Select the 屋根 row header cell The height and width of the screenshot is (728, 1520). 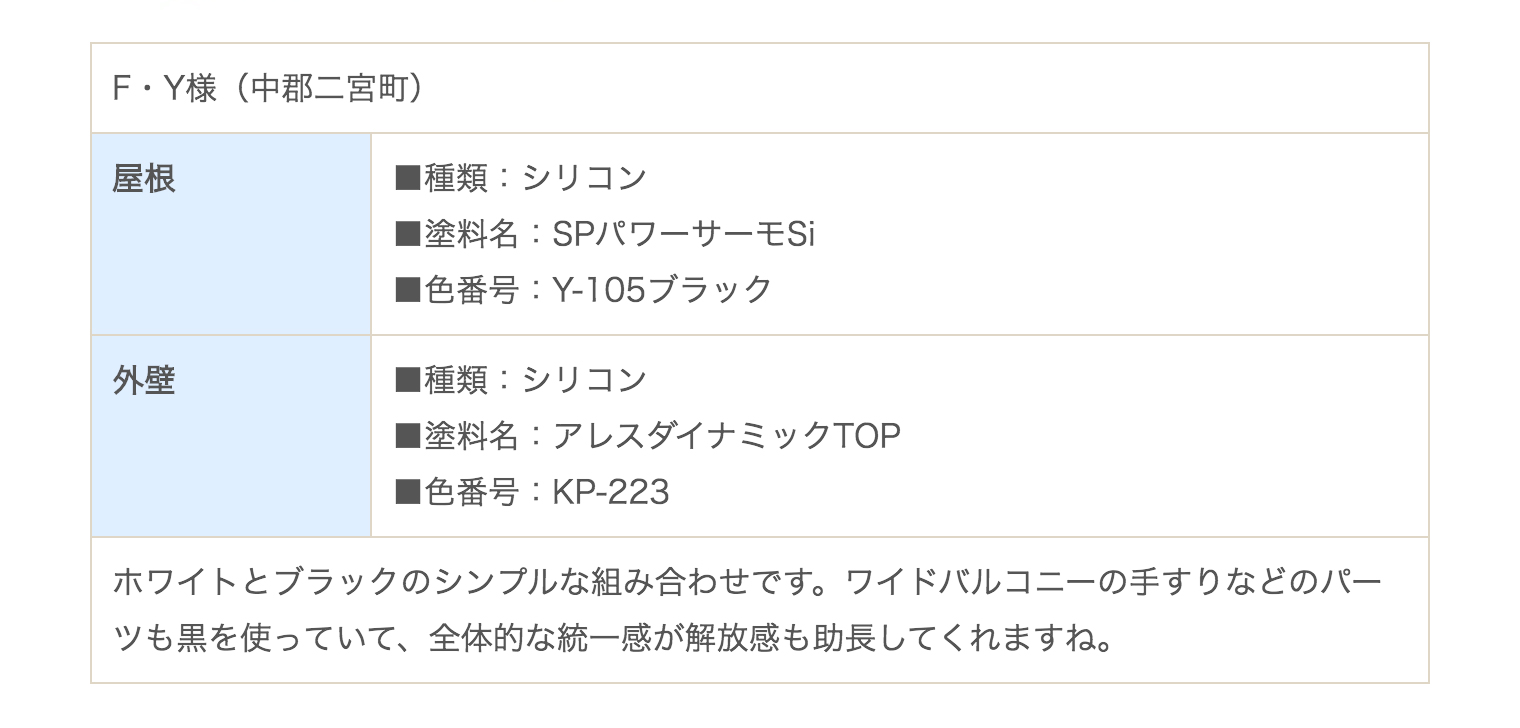[x=231, y=234]
